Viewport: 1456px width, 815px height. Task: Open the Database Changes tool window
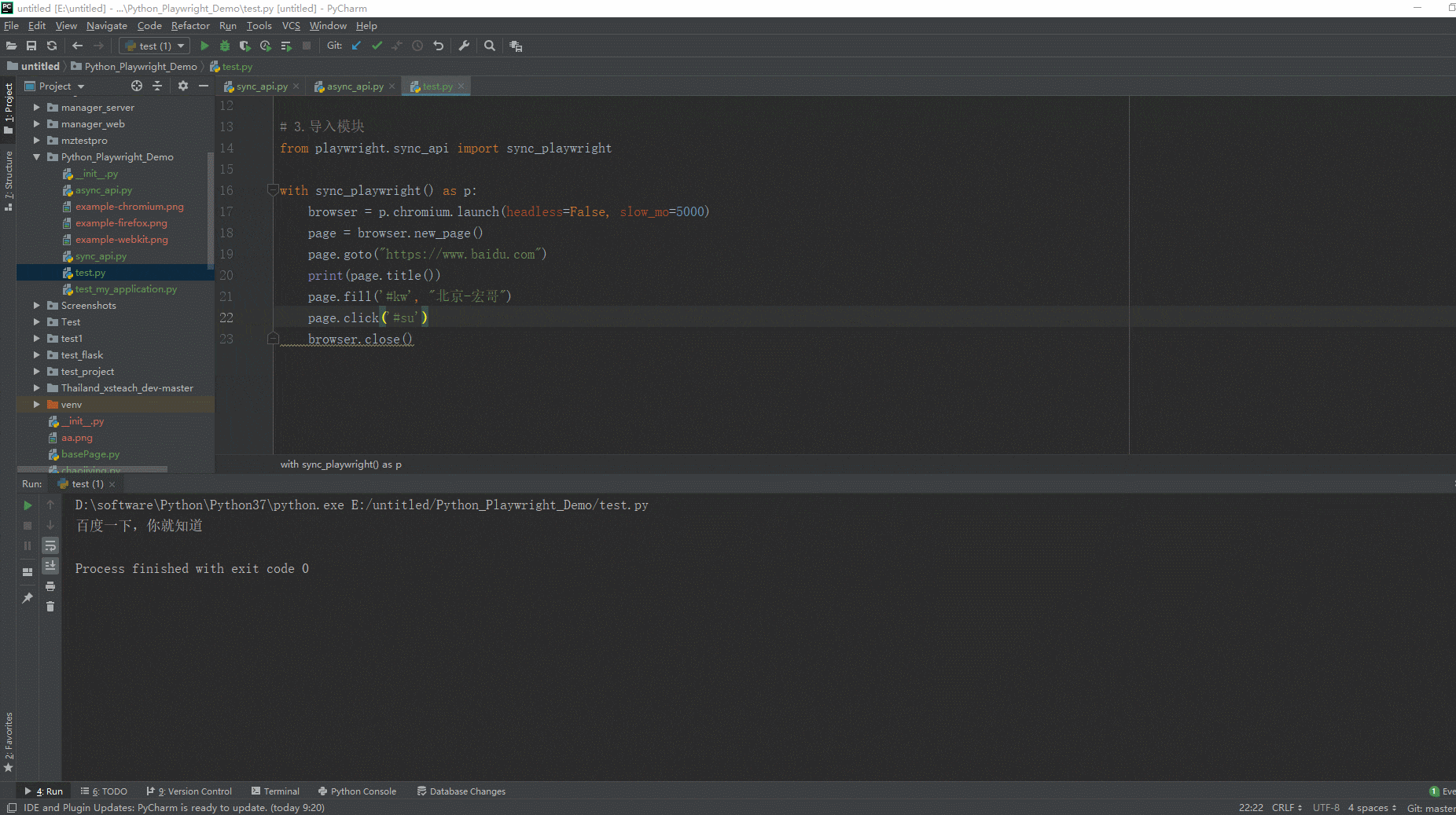pos(461,791)
